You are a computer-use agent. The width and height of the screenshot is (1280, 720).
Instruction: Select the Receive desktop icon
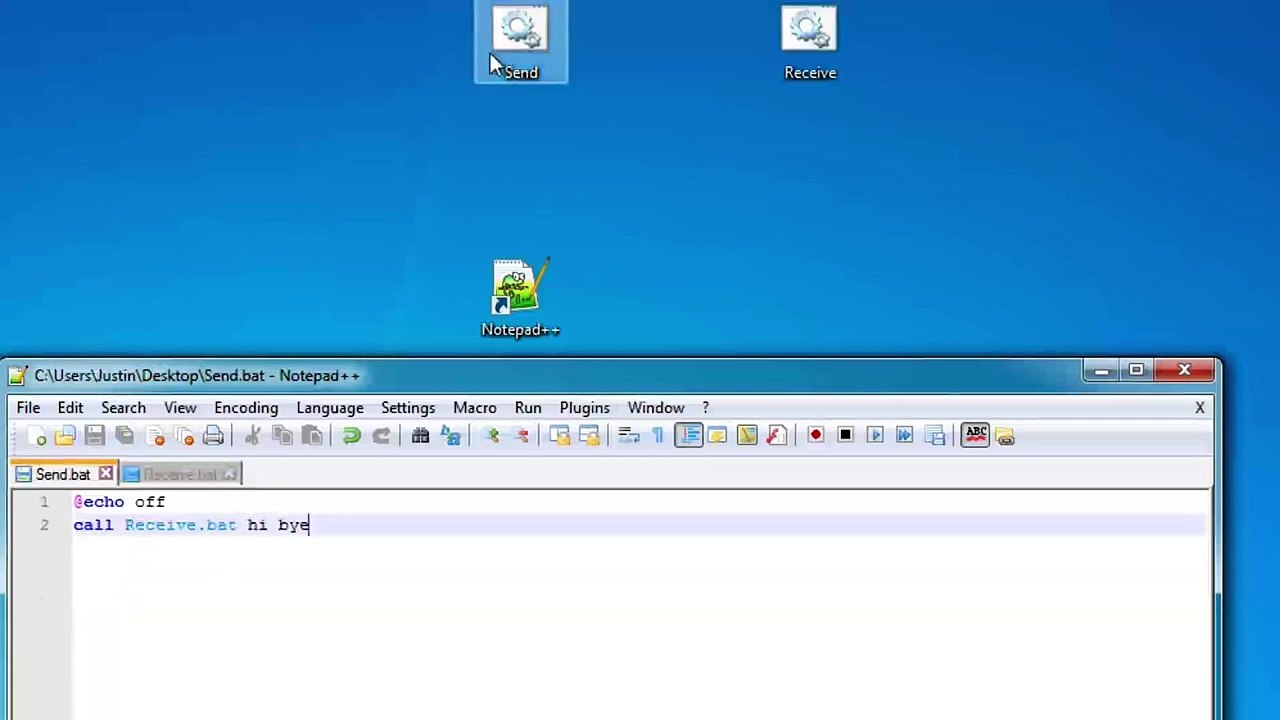[x=810, y=43]
